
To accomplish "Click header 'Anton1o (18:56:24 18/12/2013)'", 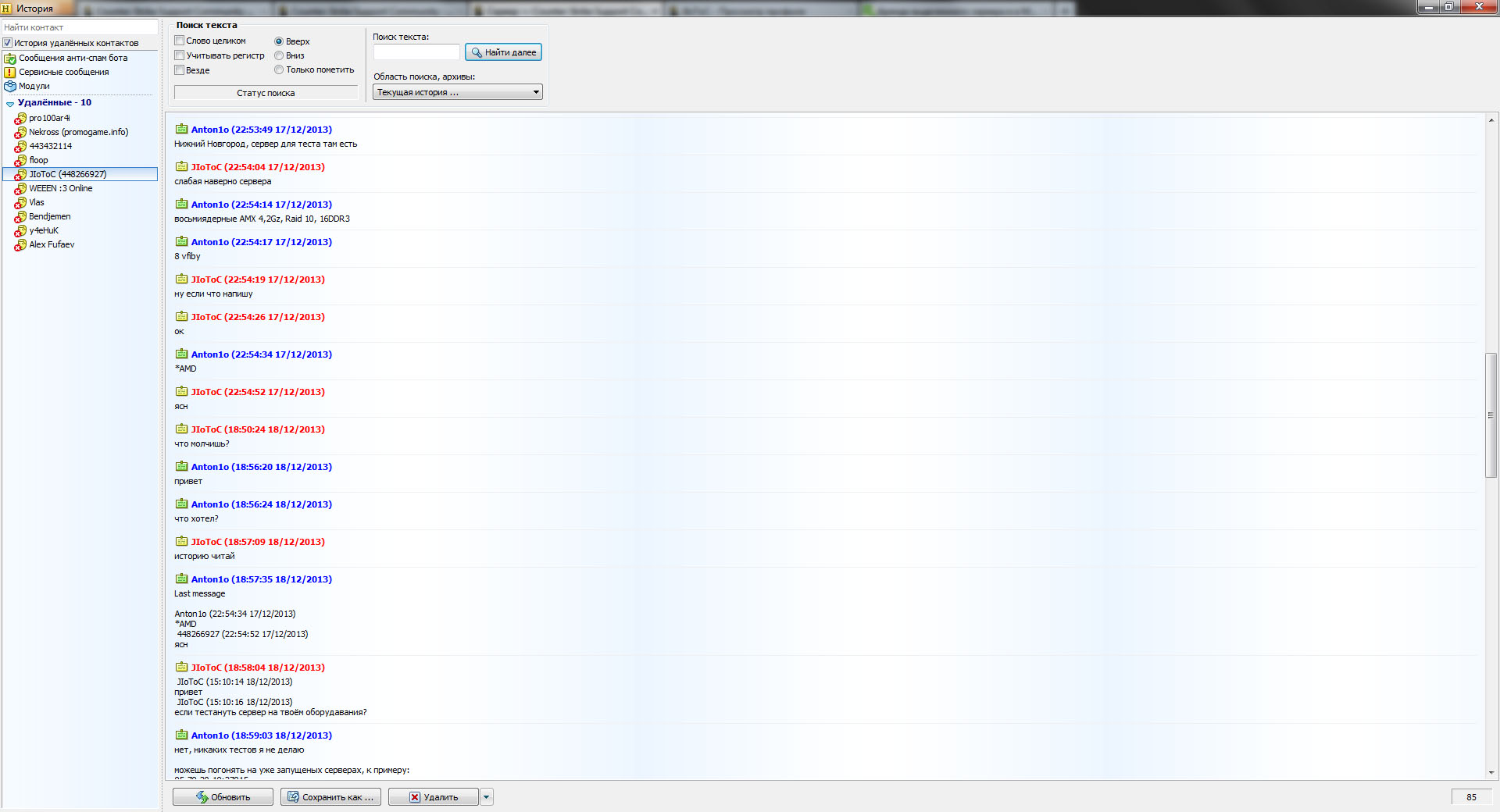I will pos(262,504).
